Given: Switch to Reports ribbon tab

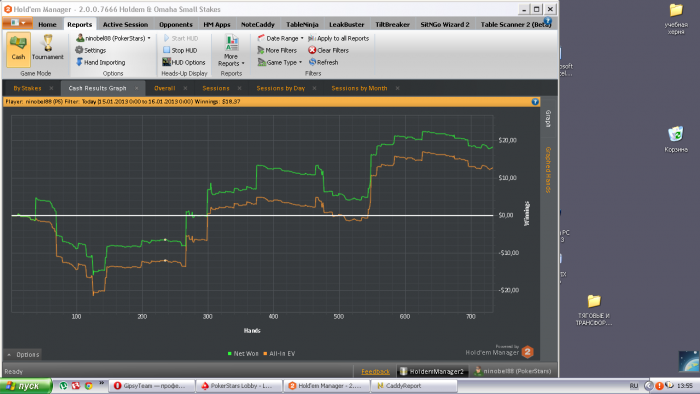Looking at the screenshot, I should click(79, 25).
